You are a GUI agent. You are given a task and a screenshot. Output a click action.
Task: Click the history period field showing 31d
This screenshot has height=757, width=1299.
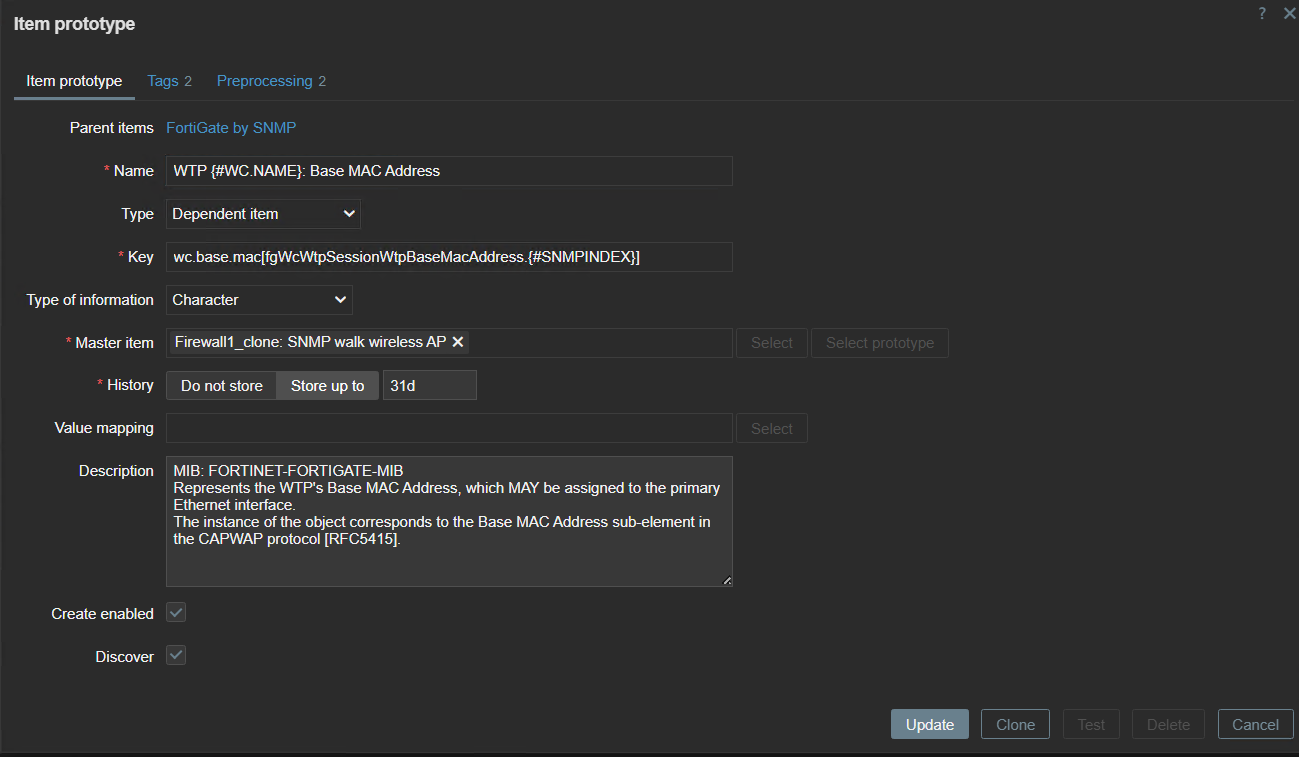tap(429, 386)
